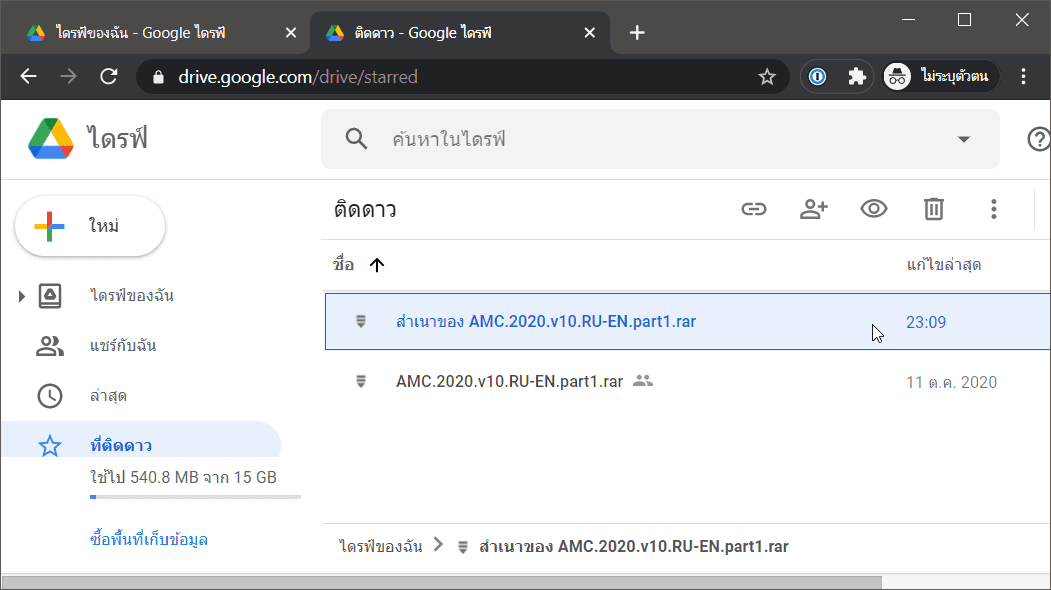Image resolution: width=1051 pixels, height=590 pixels.
Task: Click the get link icon
Action: pos(753,209)
